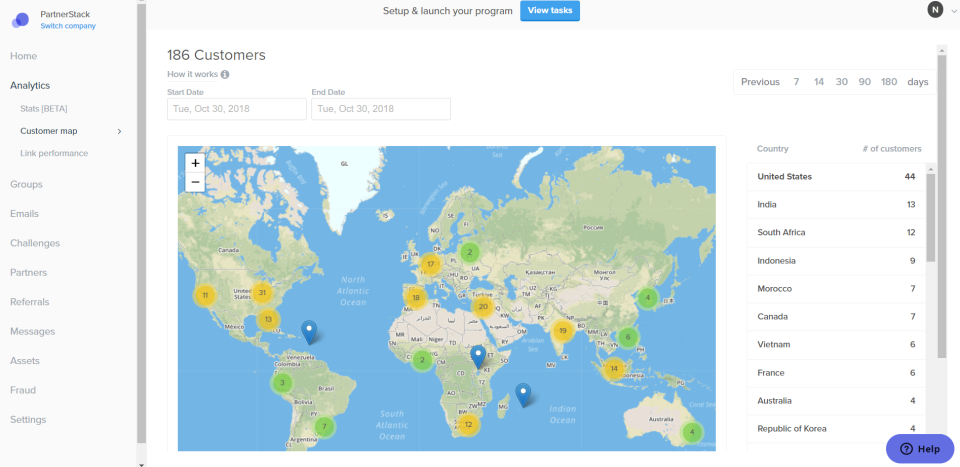Open the user avatar N menu
This screenshot has width=960, height=467.
coord(935,10)
